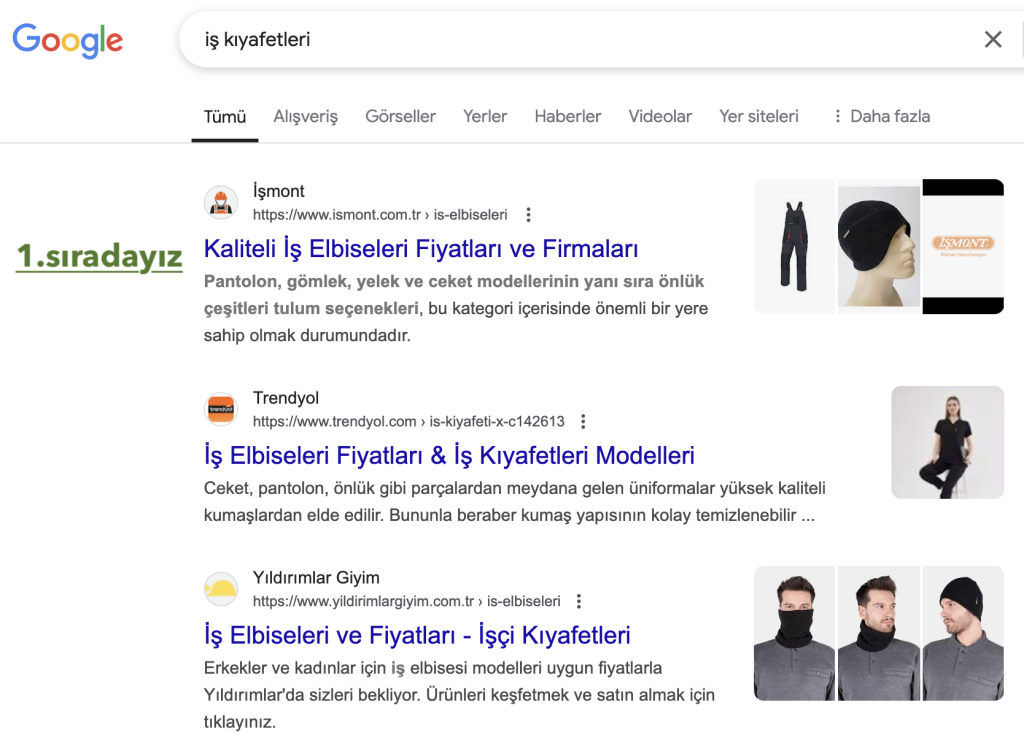The image size is (1024, 751).
Task: Click the İşmont site favicon
Action: pos(221,203)
